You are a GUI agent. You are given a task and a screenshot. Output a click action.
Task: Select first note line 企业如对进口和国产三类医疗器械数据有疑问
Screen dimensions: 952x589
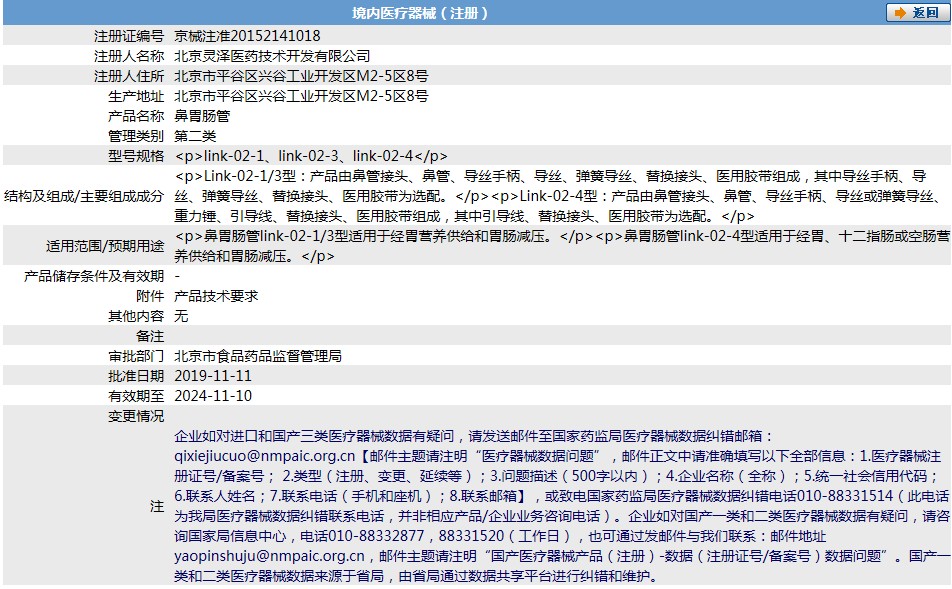[x=314, y=436]
